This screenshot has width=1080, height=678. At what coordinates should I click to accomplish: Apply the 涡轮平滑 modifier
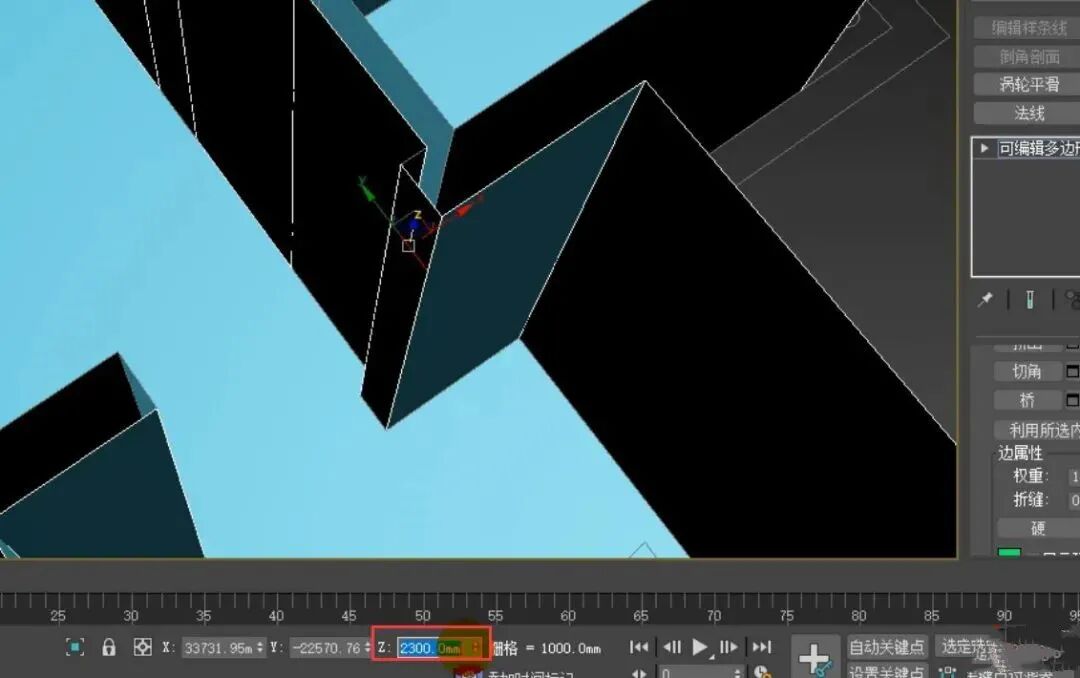click(x=1028, y=84)
